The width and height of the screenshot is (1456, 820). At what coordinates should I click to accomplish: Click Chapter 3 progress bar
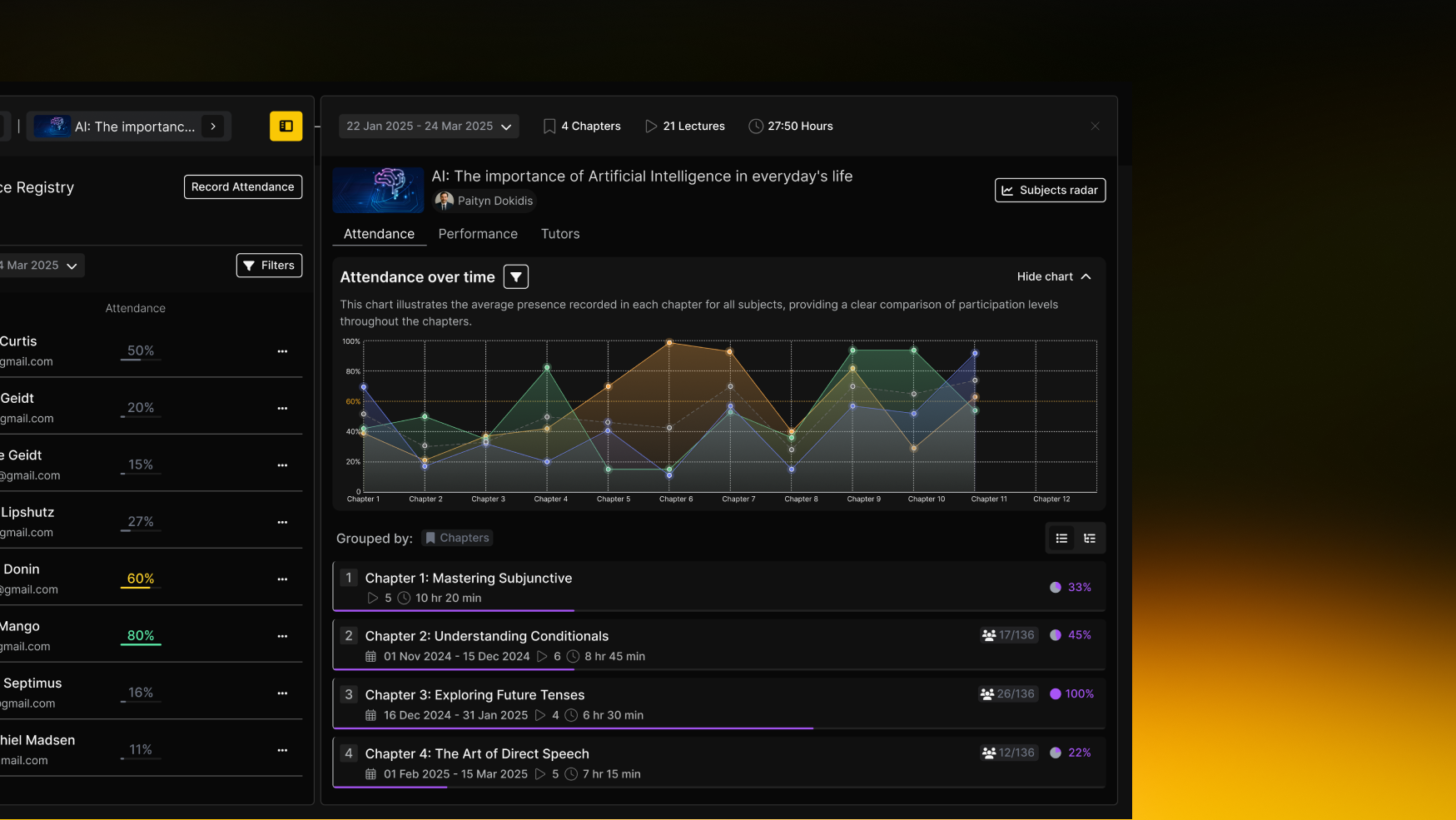pos(573,728)
